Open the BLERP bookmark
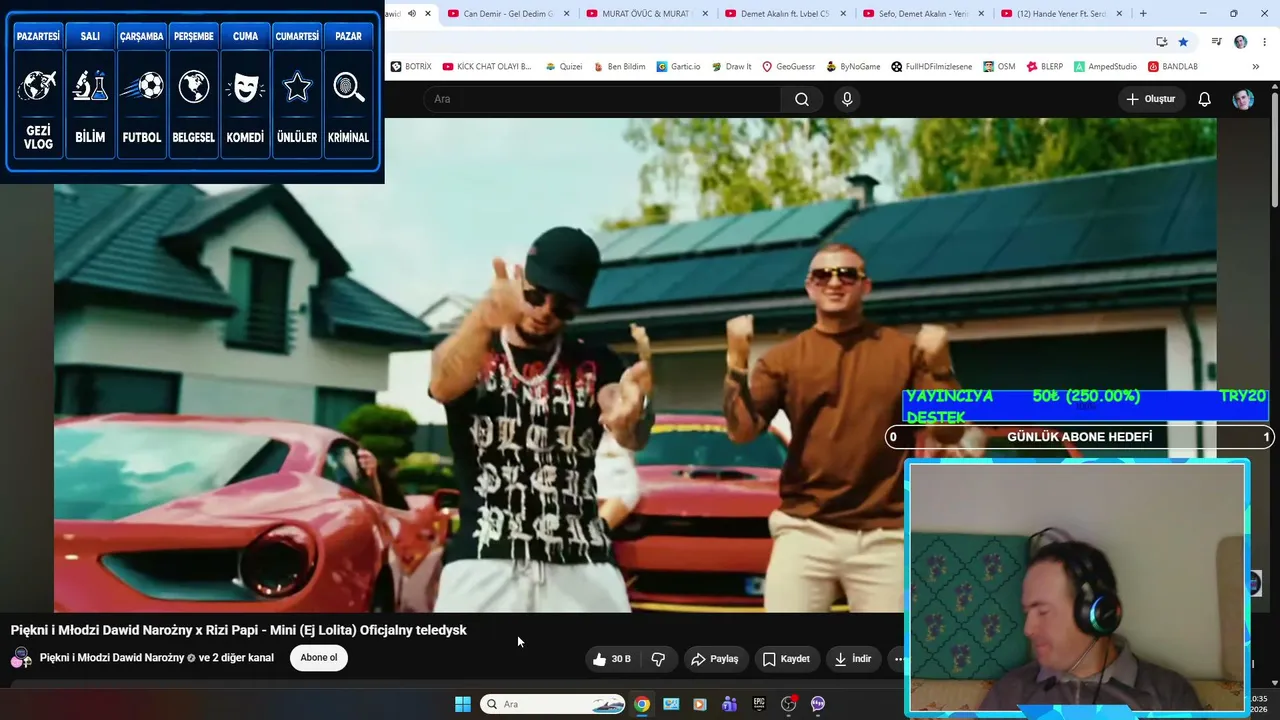 [1045, 67]
